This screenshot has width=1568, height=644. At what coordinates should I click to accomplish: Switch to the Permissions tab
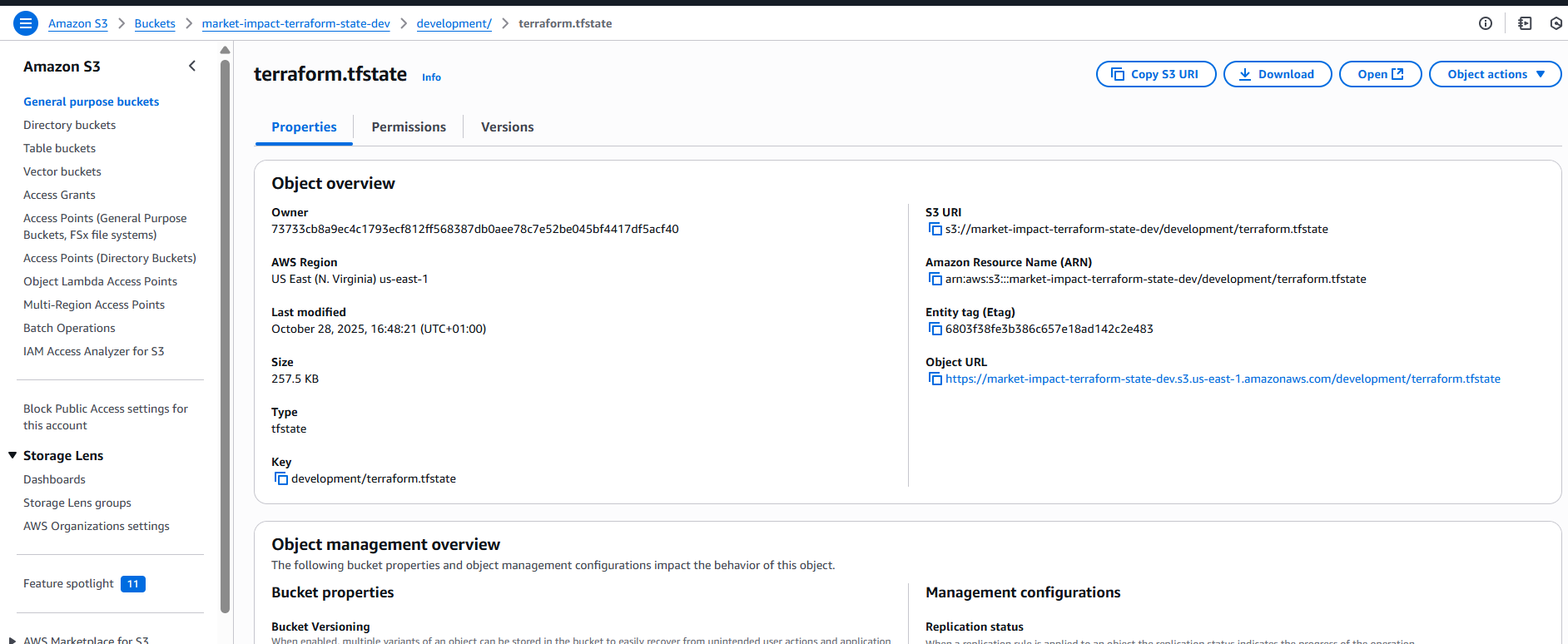[x=409, y=126]
